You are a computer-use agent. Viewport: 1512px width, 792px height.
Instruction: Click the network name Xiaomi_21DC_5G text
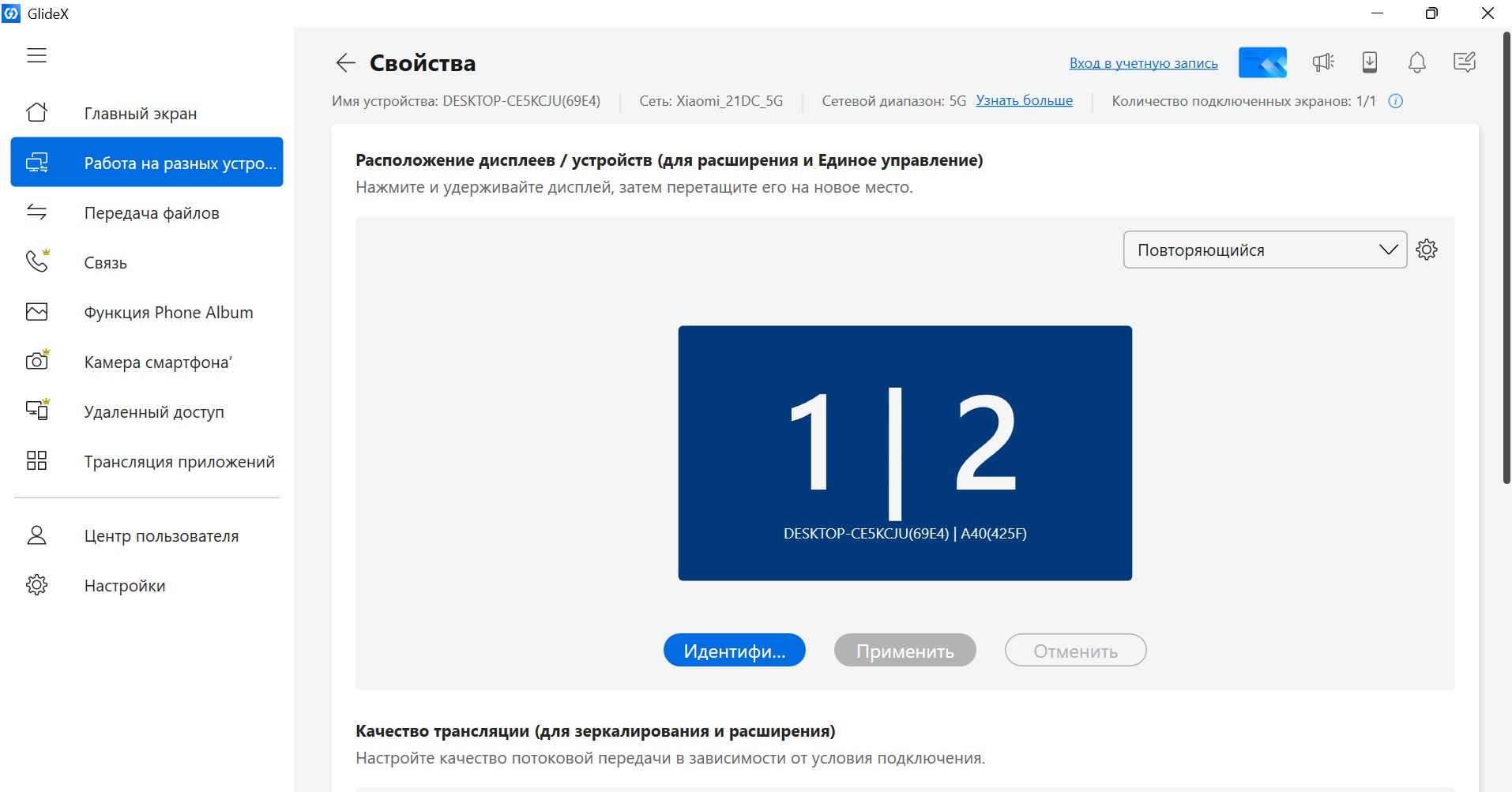click(x=729, y=101)
